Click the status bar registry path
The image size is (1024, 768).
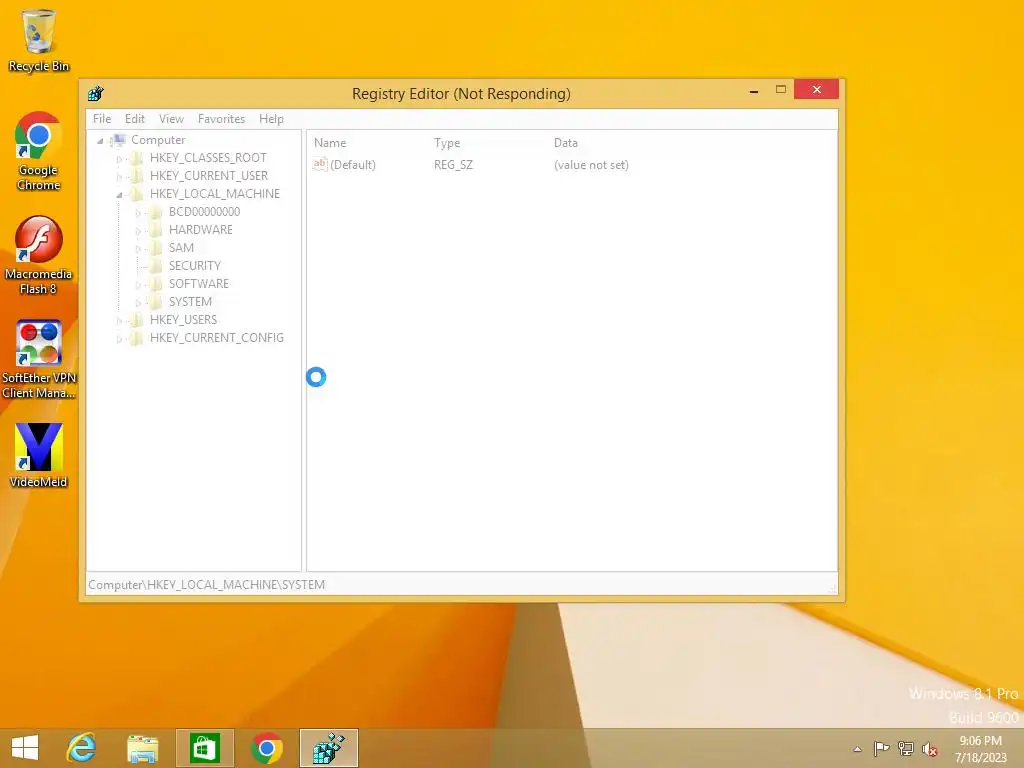tap(206, 584)
